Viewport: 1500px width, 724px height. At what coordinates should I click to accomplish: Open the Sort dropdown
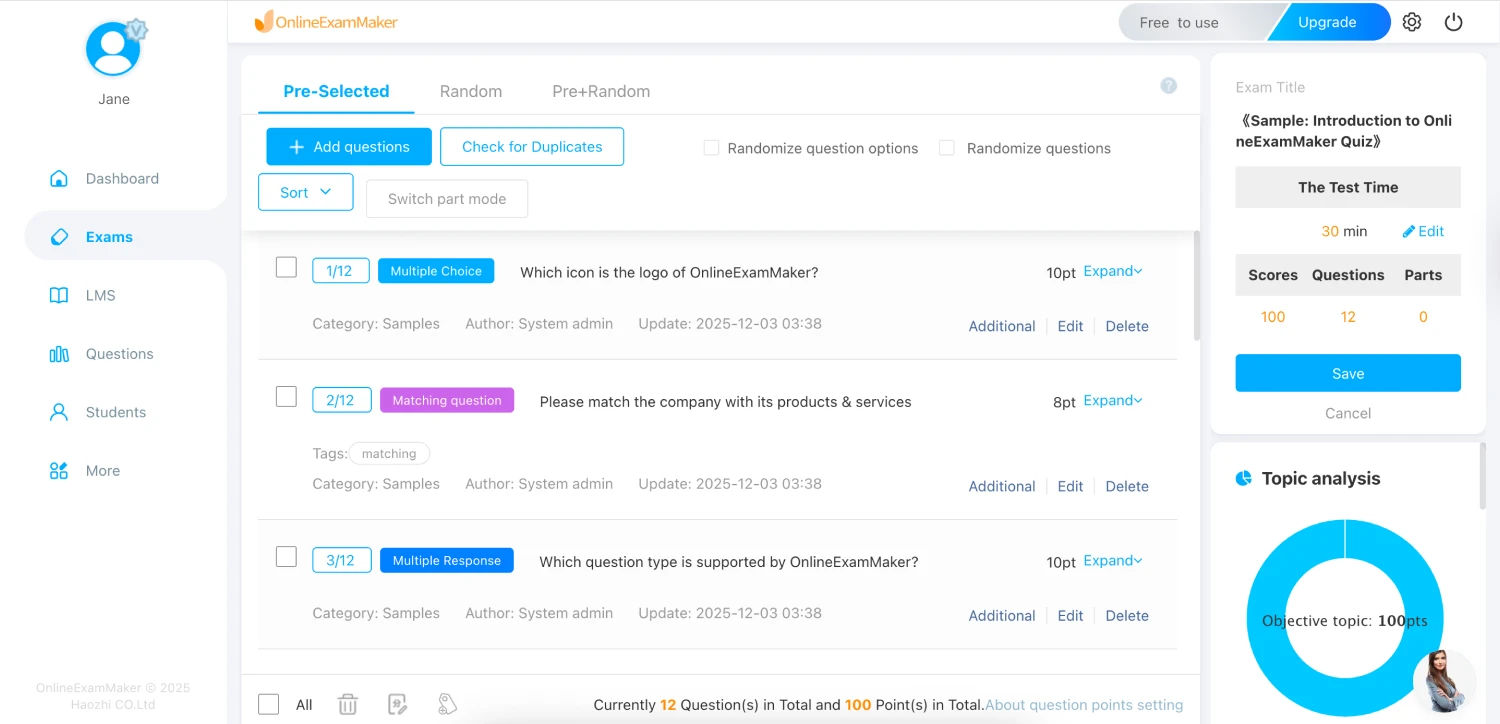[x=305, y=192]
